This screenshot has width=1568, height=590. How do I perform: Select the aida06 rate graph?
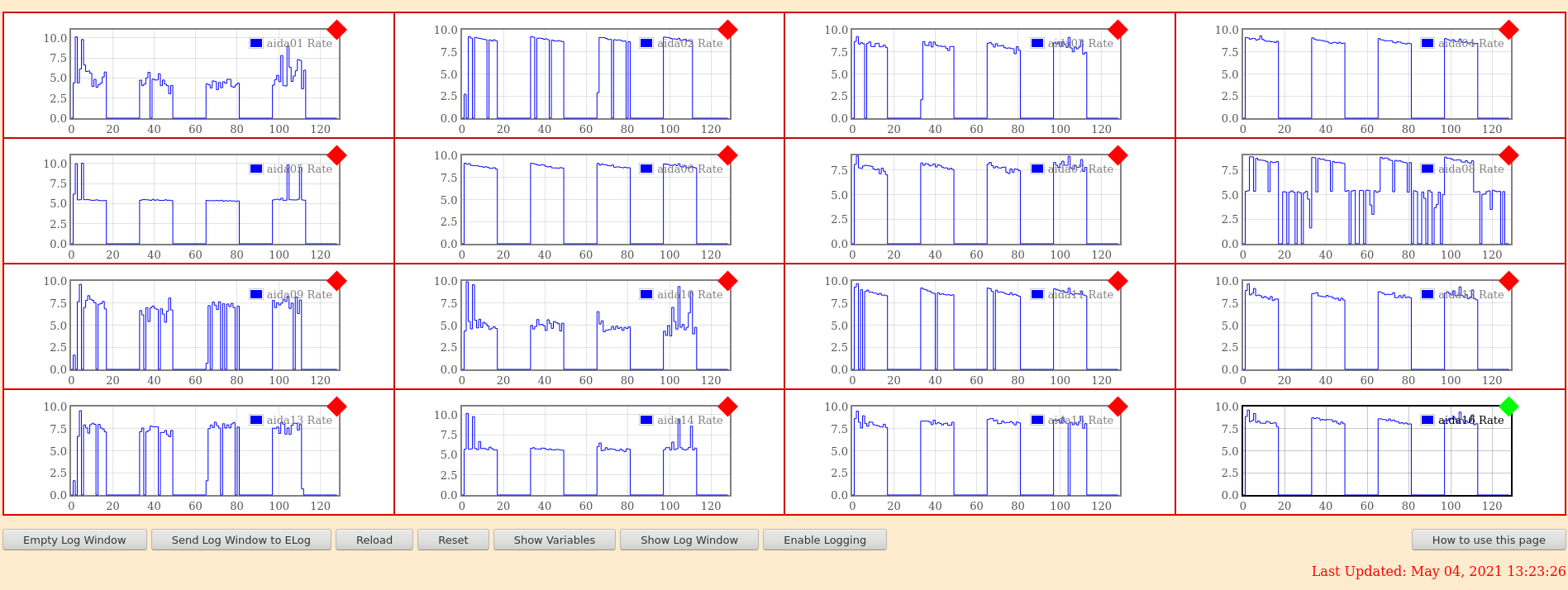coord(596,200)
